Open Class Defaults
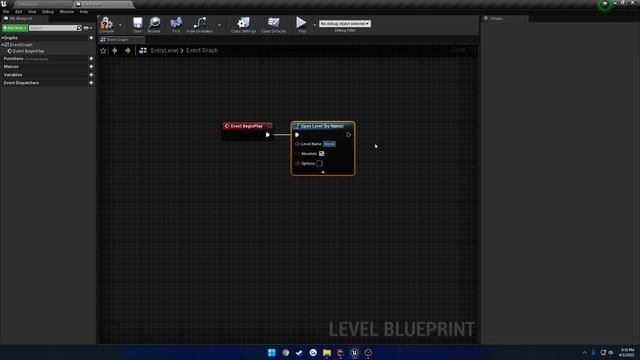Image resolution: width=640 pixels, height=360 pixels. (273, 24)
